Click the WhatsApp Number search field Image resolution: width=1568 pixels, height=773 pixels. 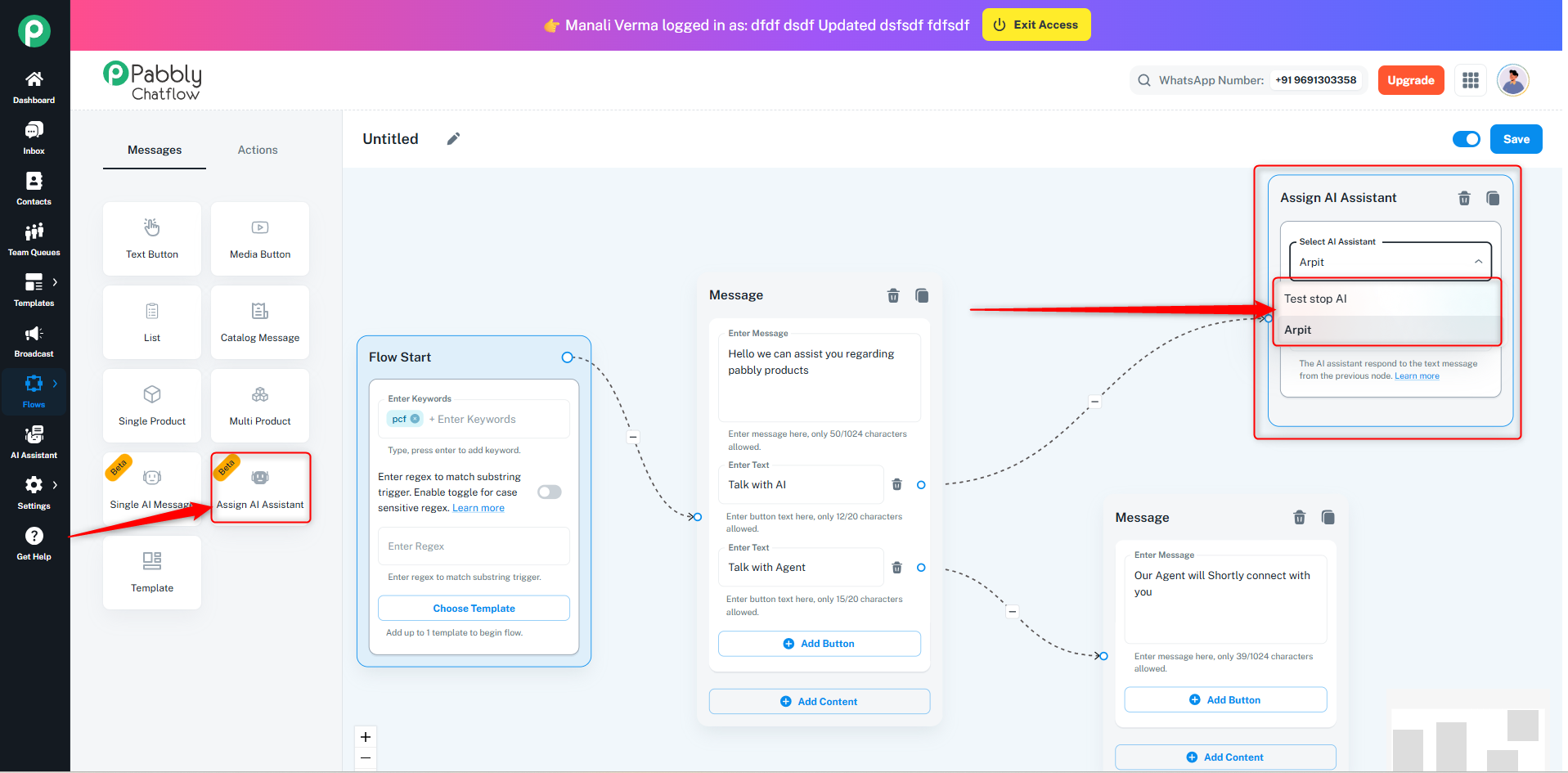coord(1249,80)
